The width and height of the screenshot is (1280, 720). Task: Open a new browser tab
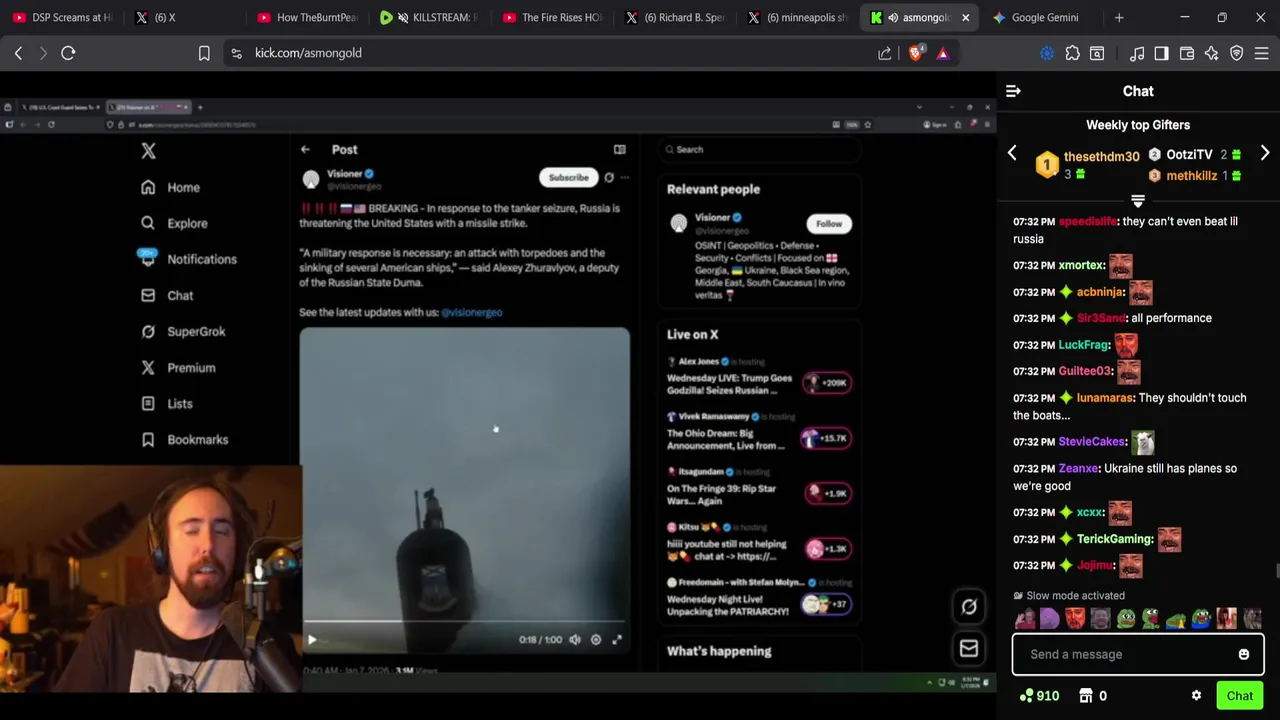[1119, 17]
